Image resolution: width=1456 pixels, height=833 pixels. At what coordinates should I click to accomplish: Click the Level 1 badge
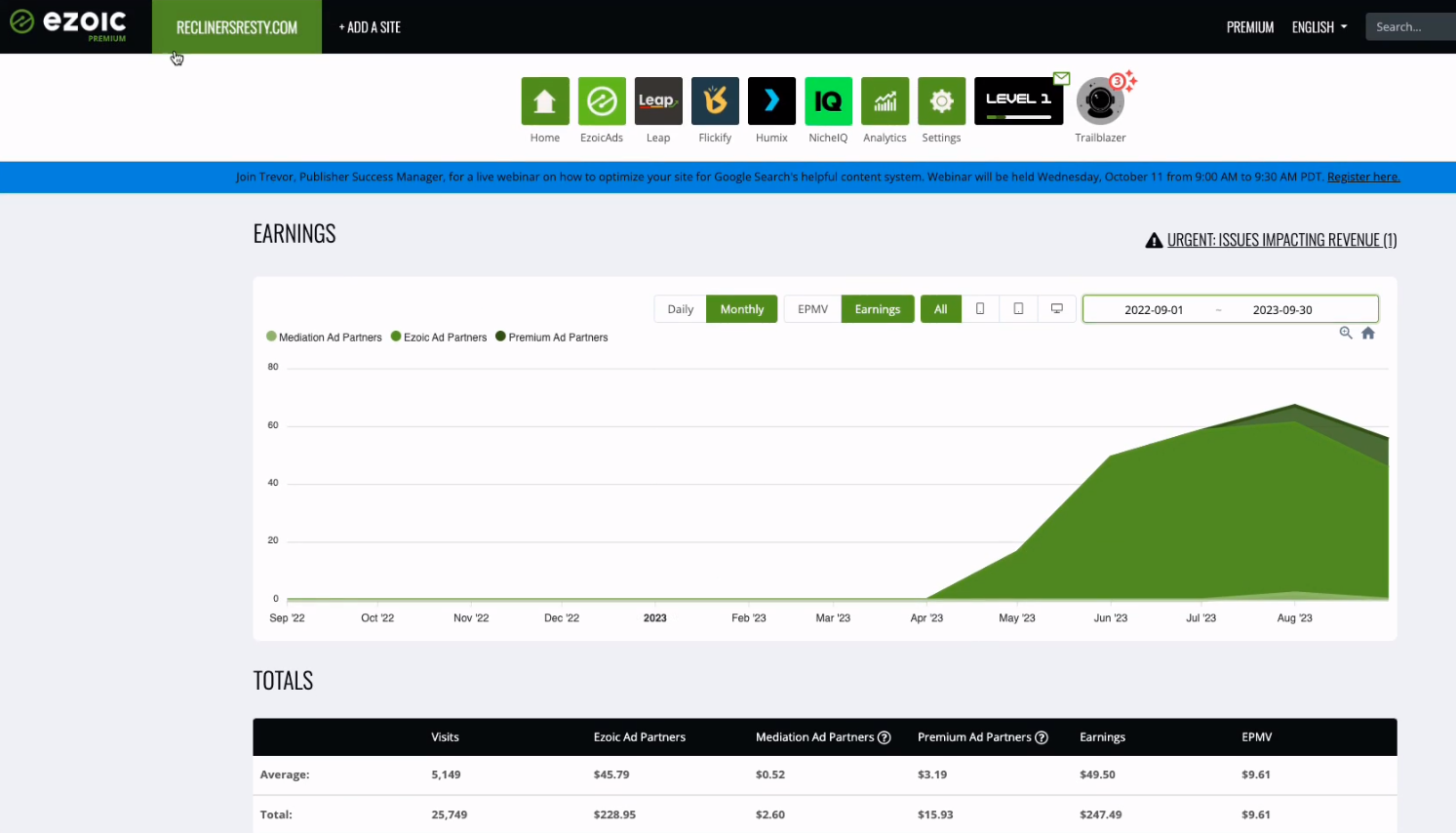1018,100
